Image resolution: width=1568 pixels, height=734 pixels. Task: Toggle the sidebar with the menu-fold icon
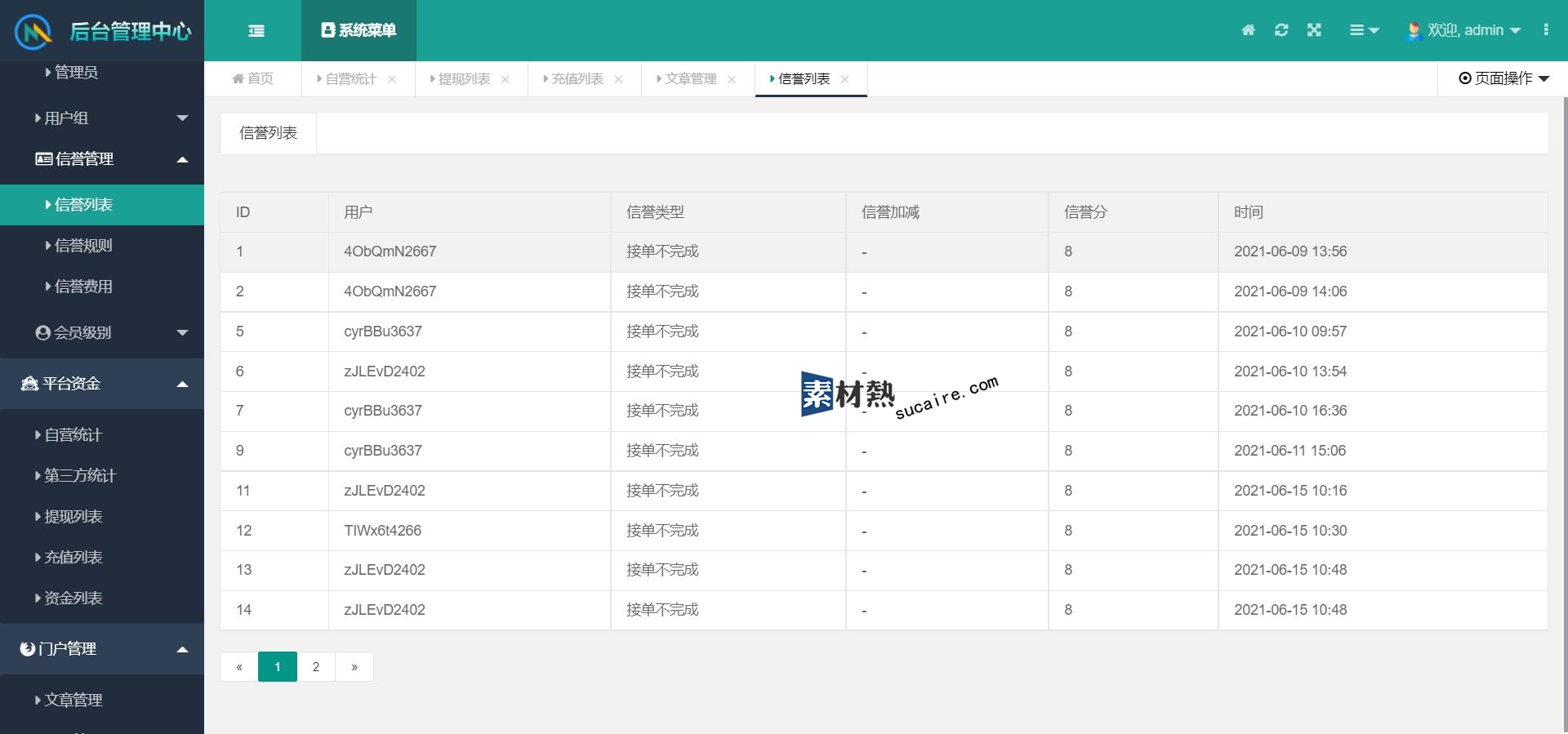coord(256,31)
